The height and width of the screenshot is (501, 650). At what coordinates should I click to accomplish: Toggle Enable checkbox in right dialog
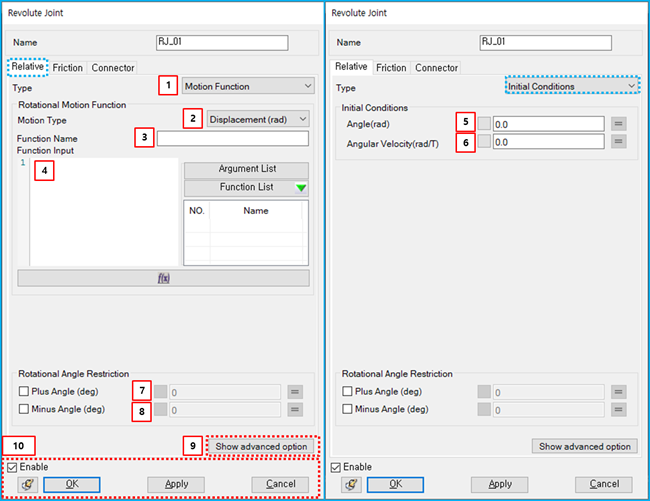tap(336, 467)
